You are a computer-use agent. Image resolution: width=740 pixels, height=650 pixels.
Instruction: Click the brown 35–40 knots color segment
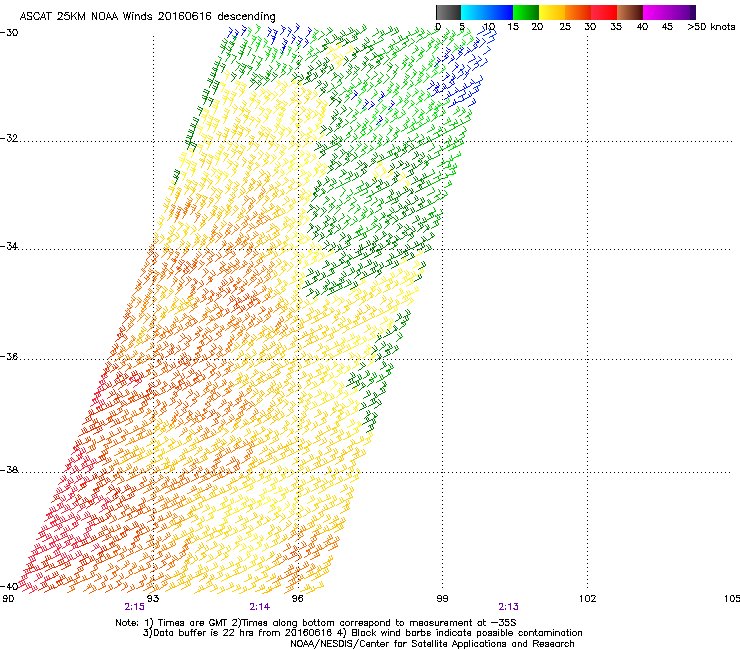pos(630,12)
